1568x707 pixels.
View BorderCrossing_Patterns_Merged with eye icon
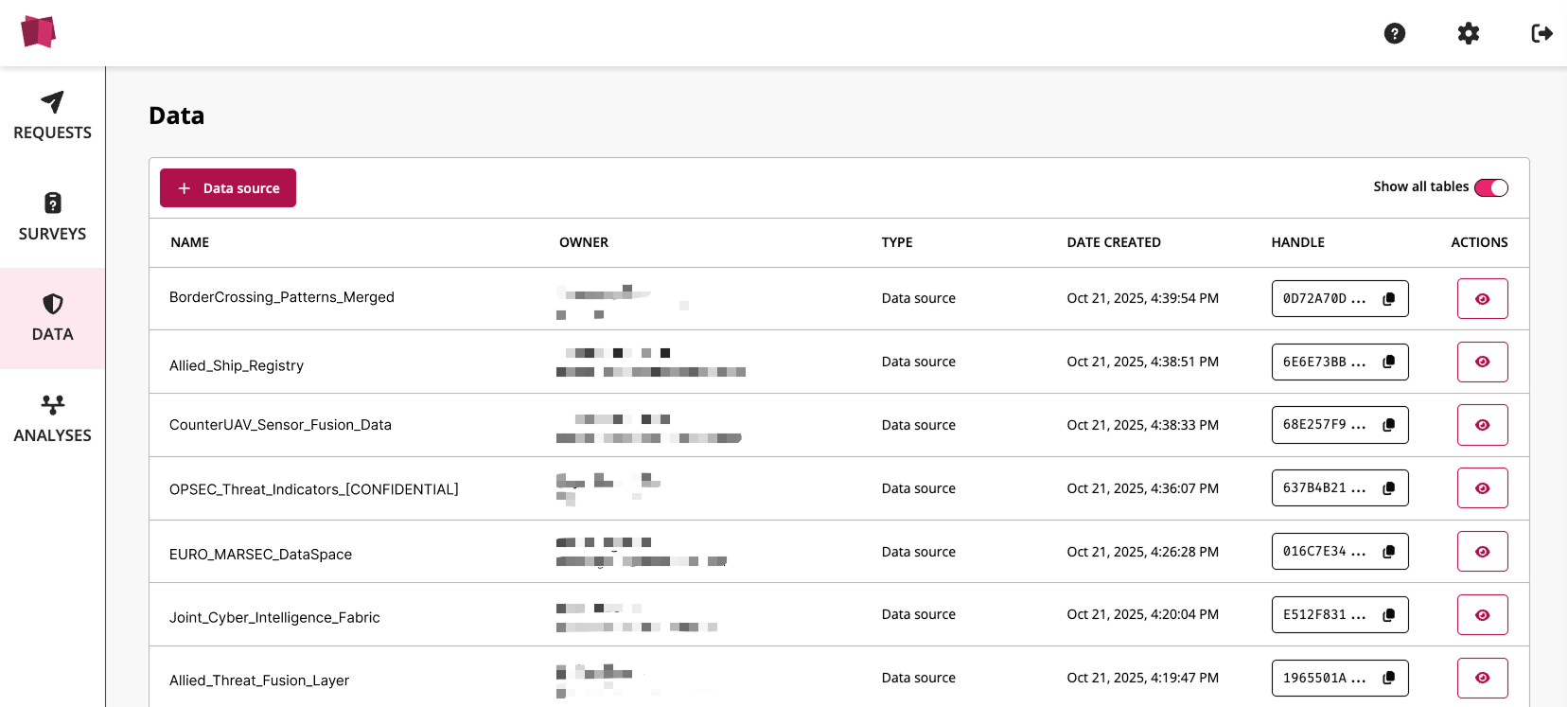pos(1482,299)
